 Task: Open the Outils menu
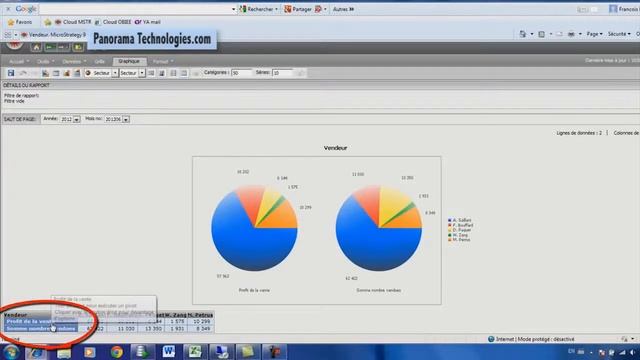click(45, 62)
